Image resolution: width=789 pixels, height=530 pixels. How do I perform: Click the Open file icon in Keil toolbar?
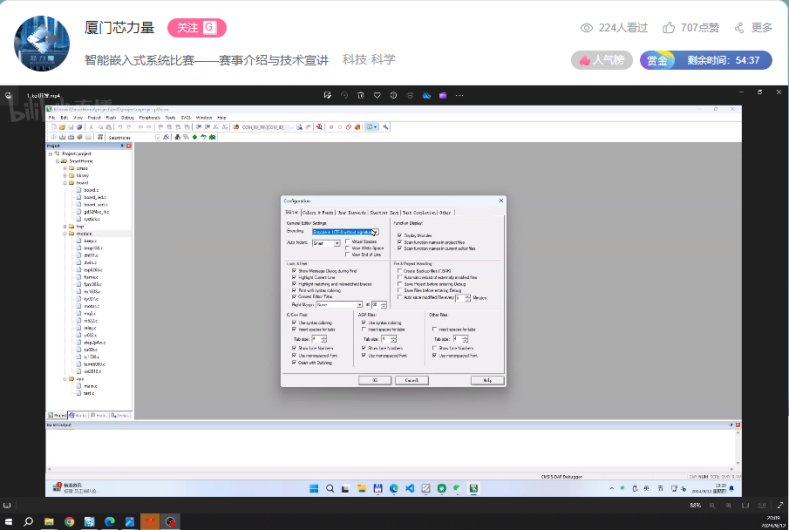(x=62, y=127)
